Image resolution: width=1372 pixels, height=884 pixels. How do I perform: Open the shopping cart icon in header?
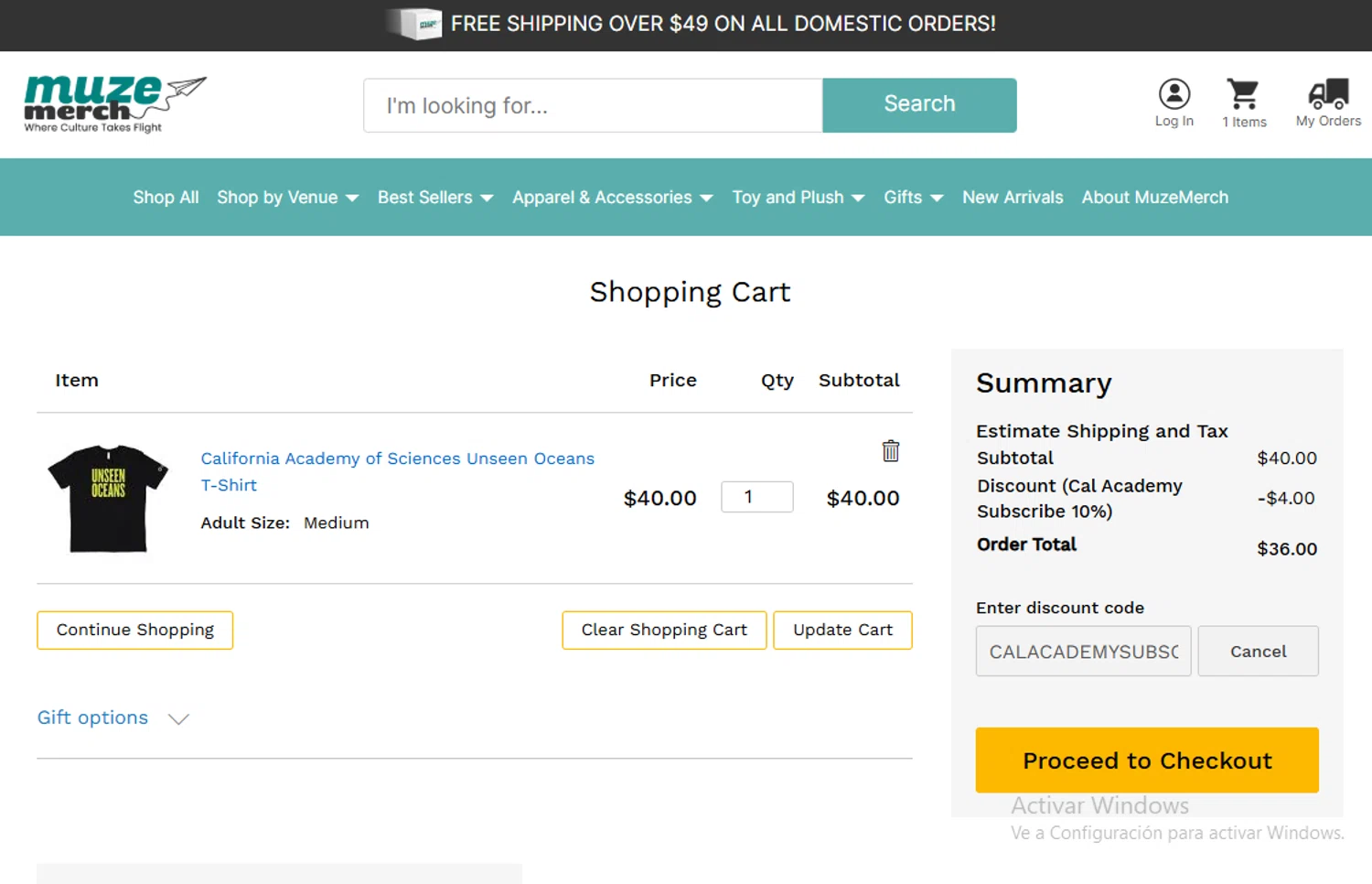(x=1243, y=94)
